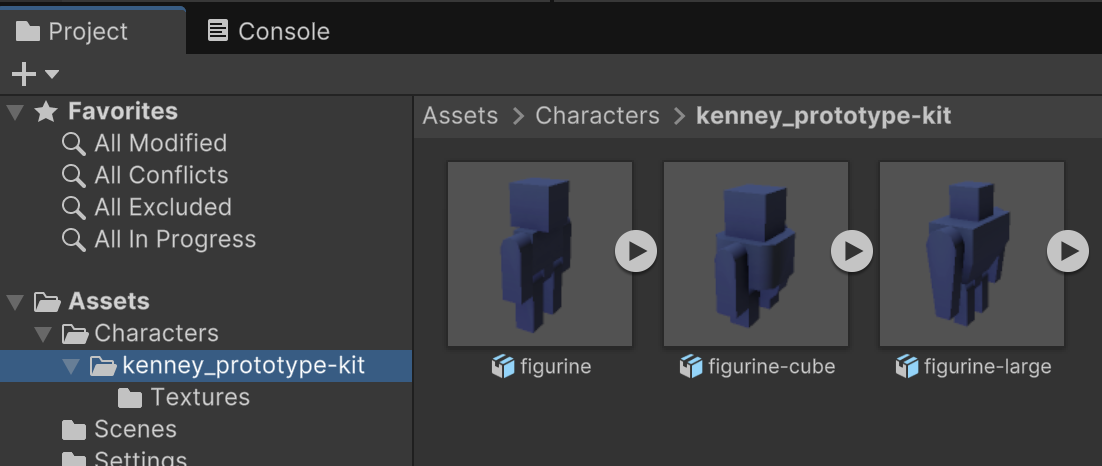Expand the figurine asset with its arrow button
The width and height of the screenshot is (1102, 466).
[636, 251]
